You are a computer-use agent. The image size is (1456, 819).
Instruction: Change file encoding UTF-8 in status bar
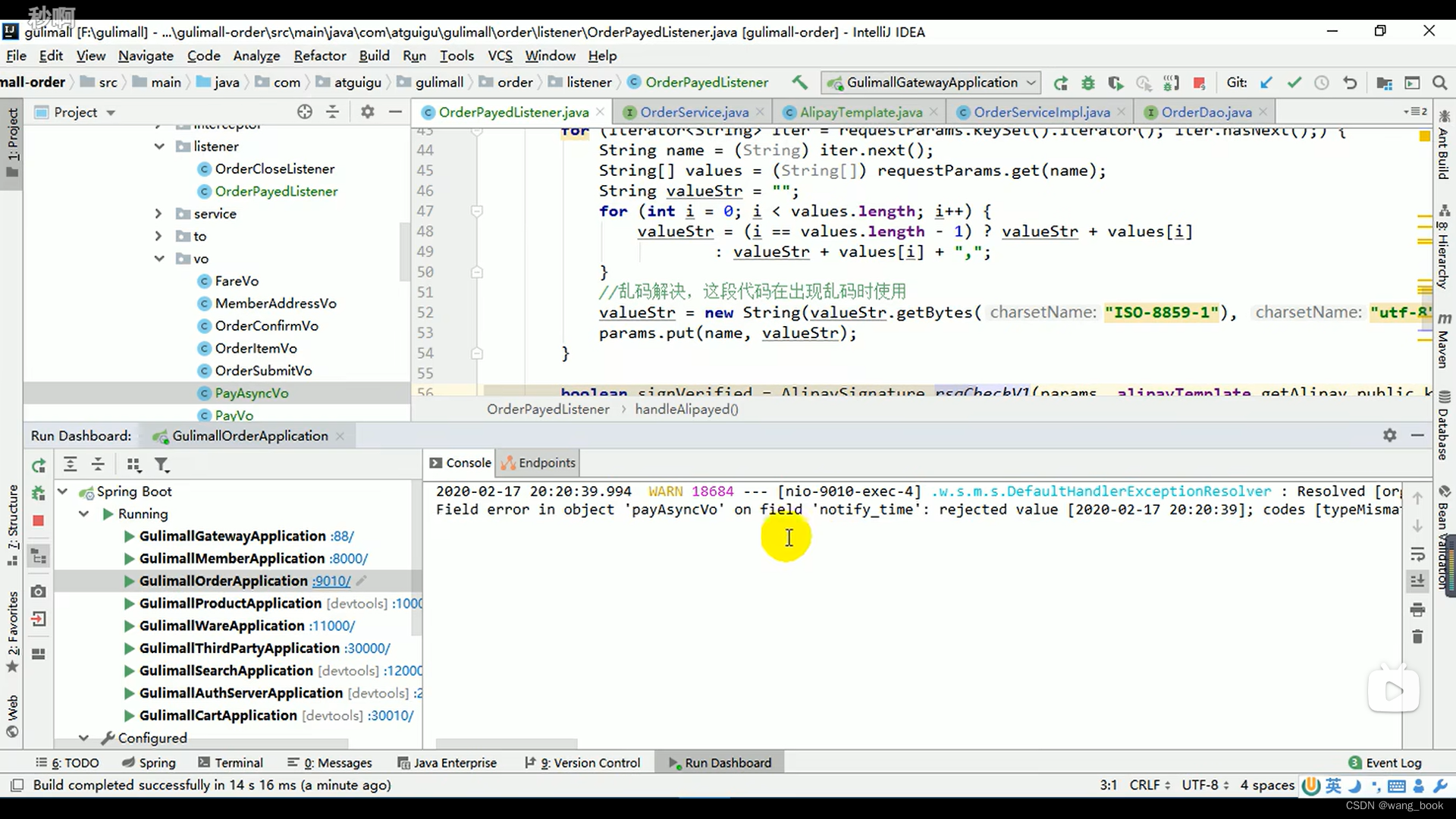point(1205,785)
